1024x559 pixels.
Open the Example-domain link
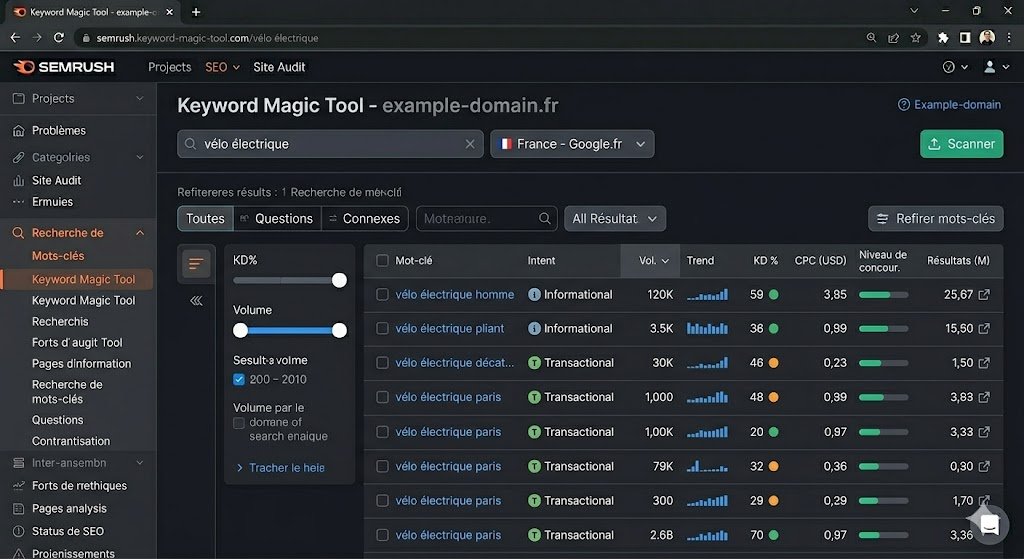(x=957, y=104)
